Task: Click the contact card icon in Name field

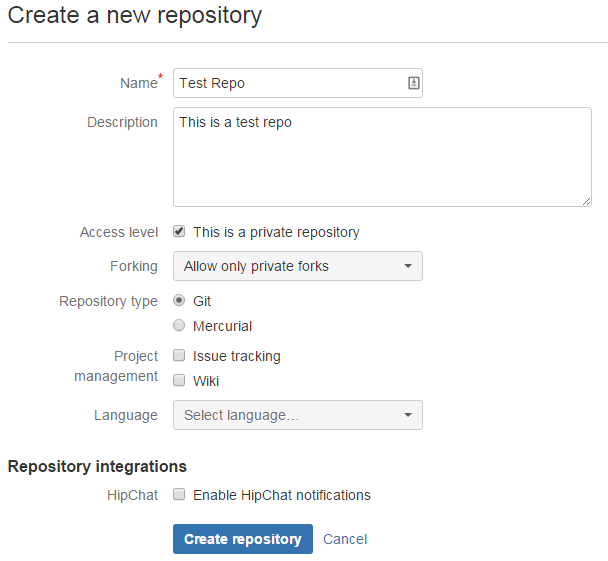Action: point(413,84)
